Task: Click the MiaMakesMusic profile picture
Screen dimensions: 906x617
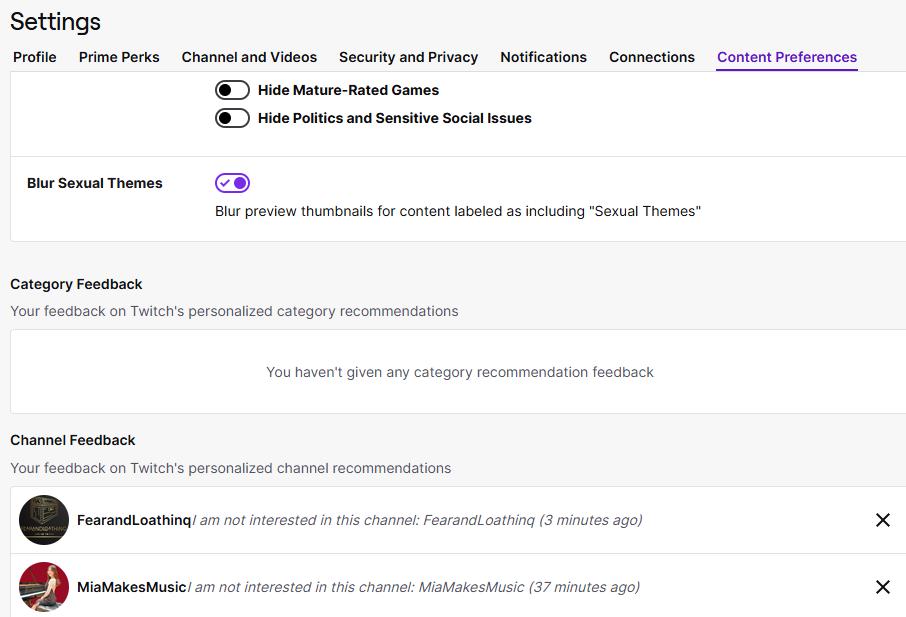Action: point(44,587)
